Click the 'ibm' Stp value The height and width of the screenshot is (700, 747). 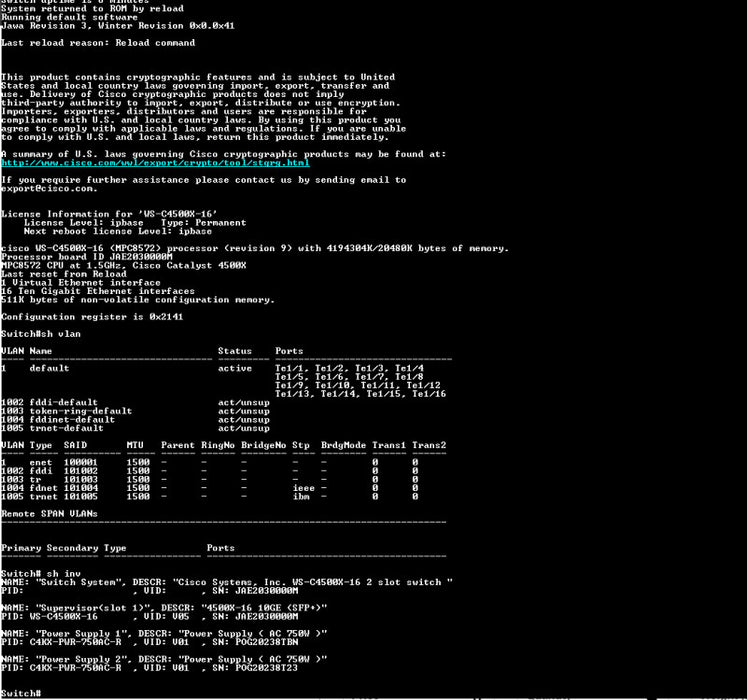[301, 497]
